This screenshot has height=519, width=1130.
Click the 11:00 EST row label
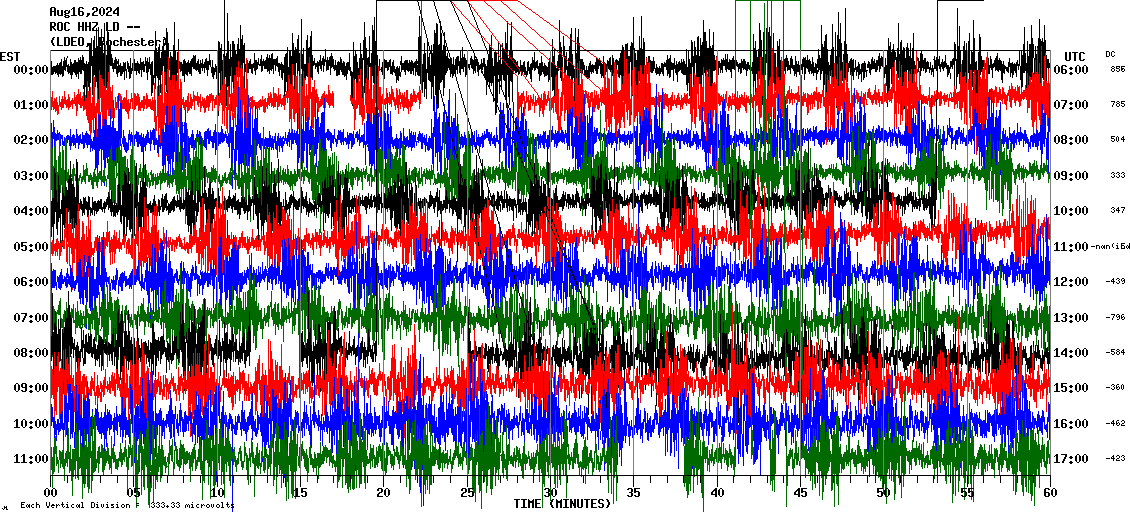pyautogui.click(x=24, y=459)
